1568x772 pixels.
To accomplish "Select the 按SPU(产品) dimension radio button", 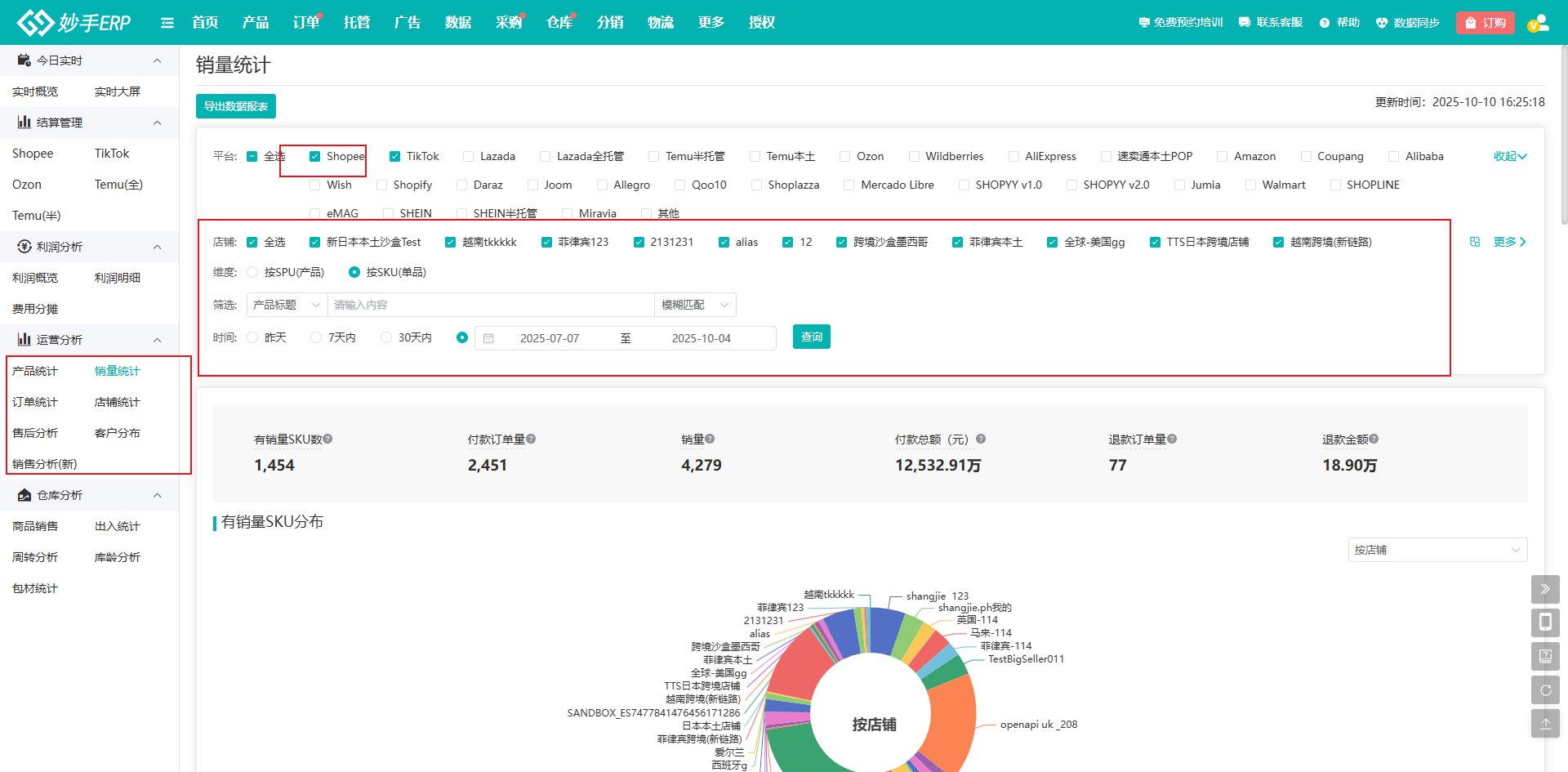I will click(x=253, y=273).
